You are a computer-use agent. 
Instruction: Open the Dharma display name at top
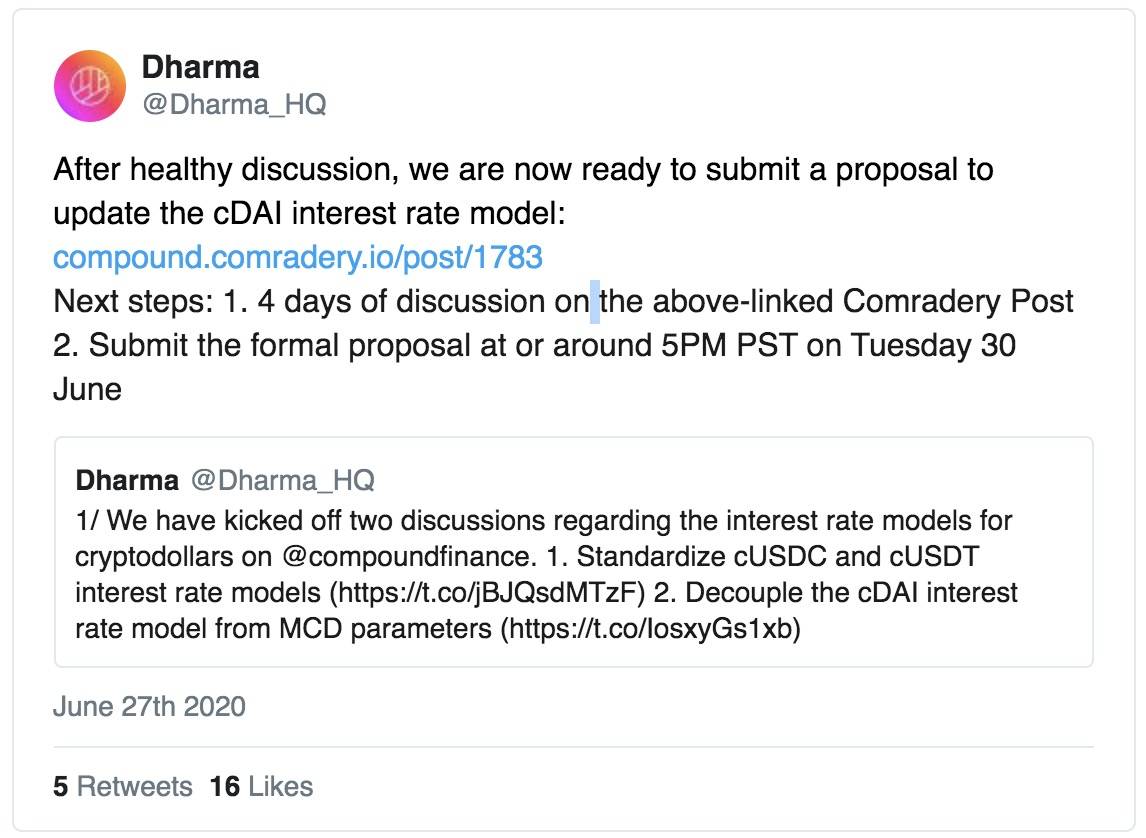tap(200, 67)
